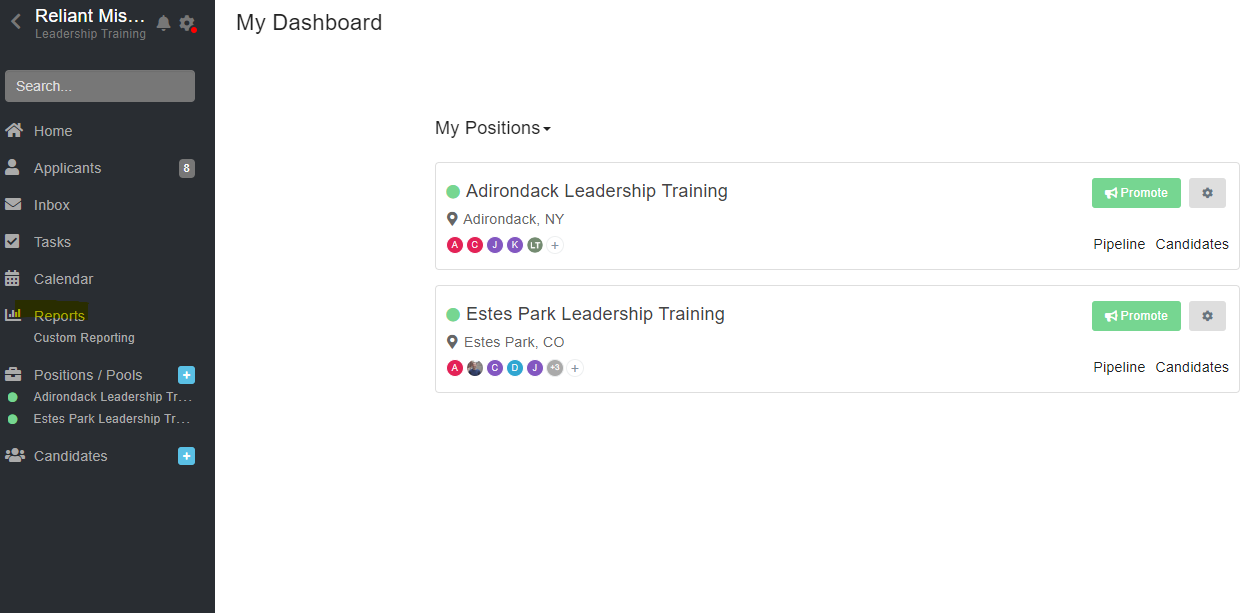Open Custom Reporting sub-item
The height and width of the screenshot is (613, 1260).
pyautogui.click(x=84, y=338)
